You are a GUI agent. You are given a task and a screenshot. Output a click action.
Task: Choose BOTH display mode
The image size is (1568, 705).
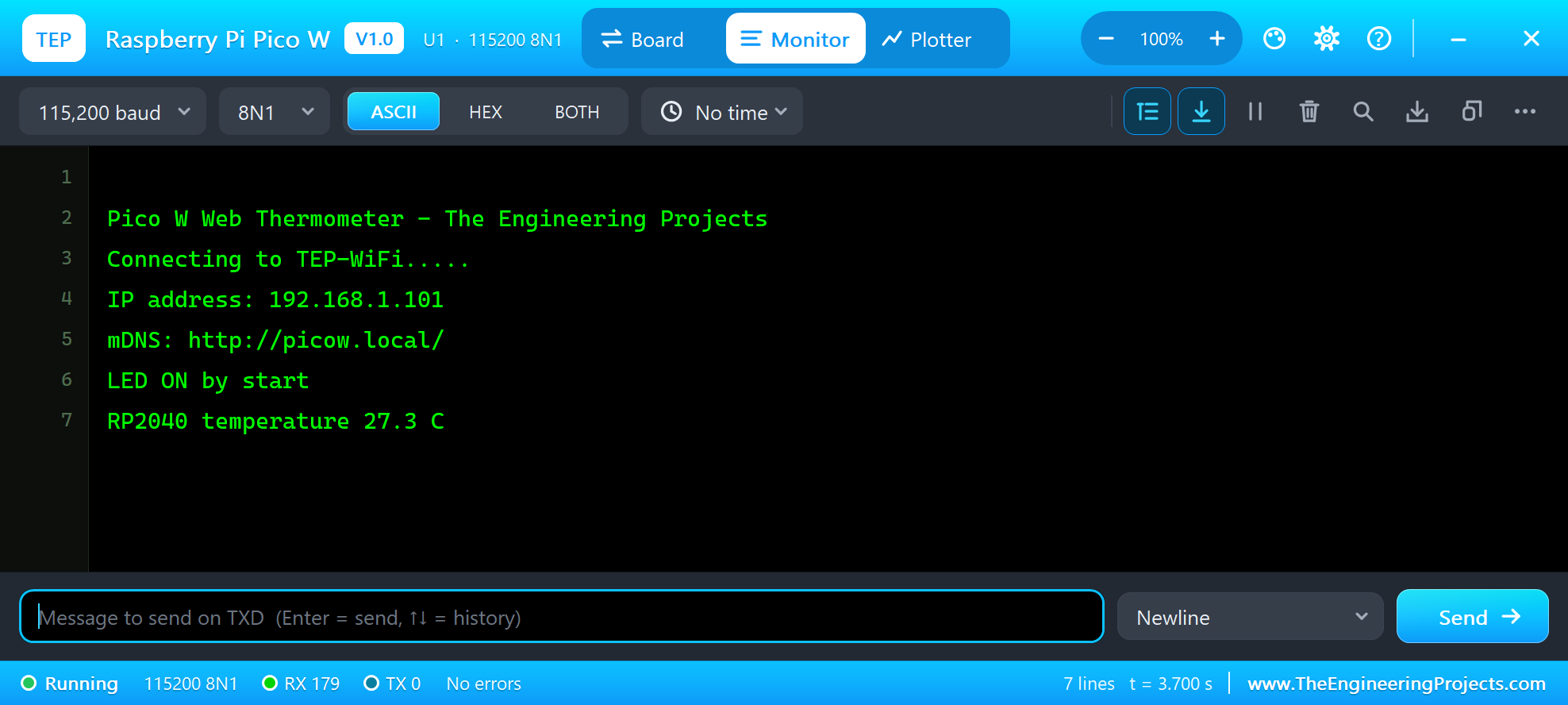pos(577,112)
